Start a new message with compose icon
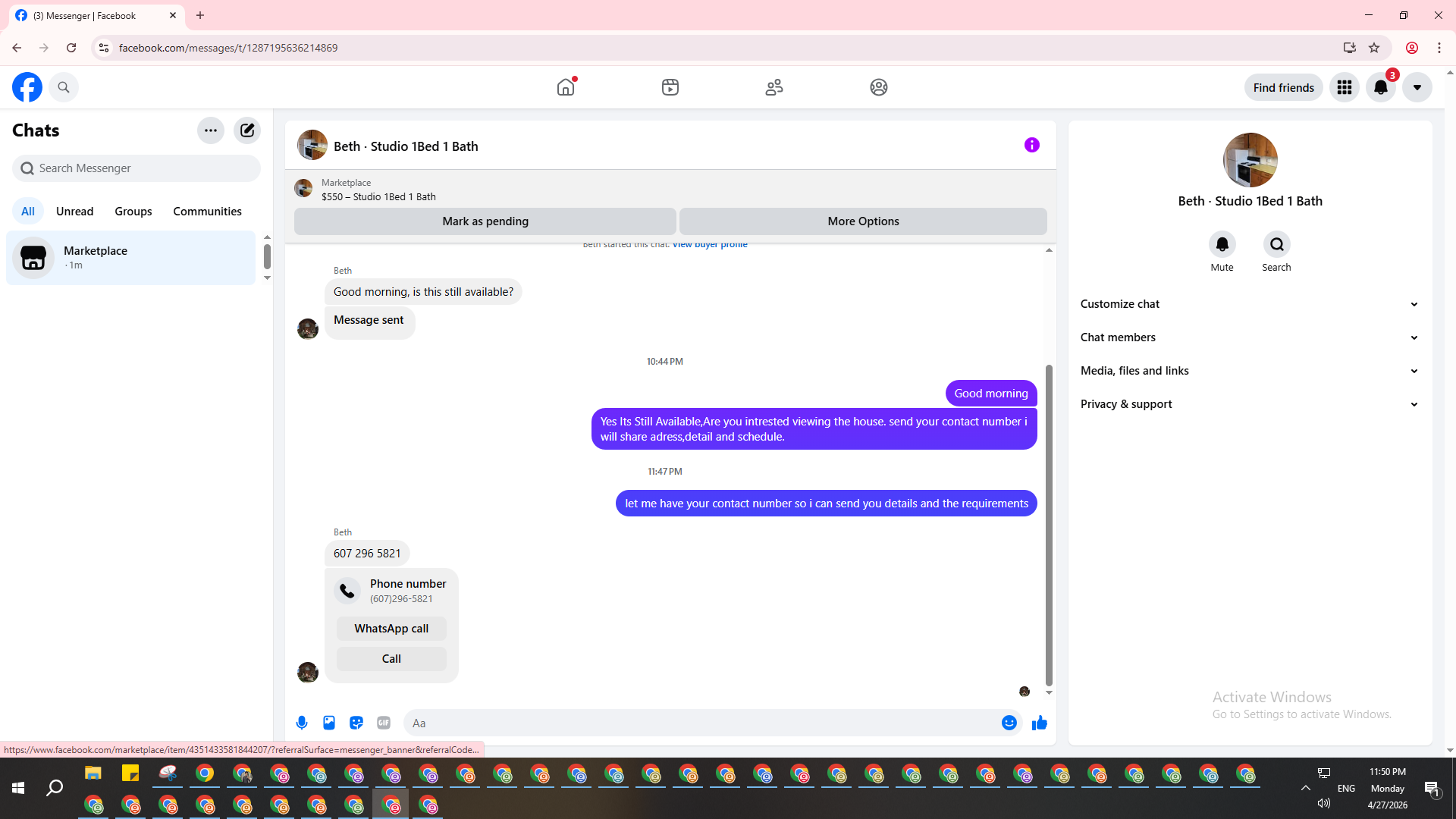Image resolution: width=1456 pixels, height=819 pixels. point(247,130)
